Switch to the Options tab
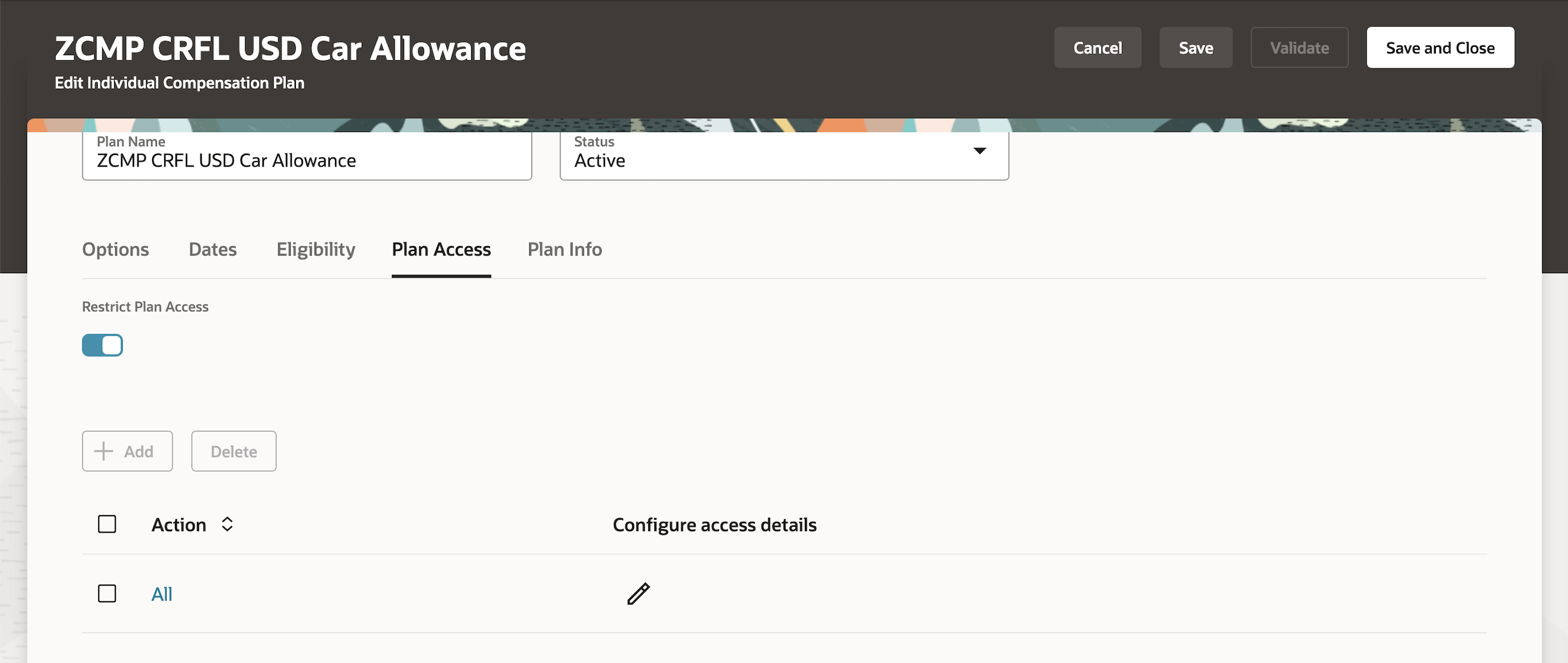The height and width of the screenshot is (663, 1568). 116,249
